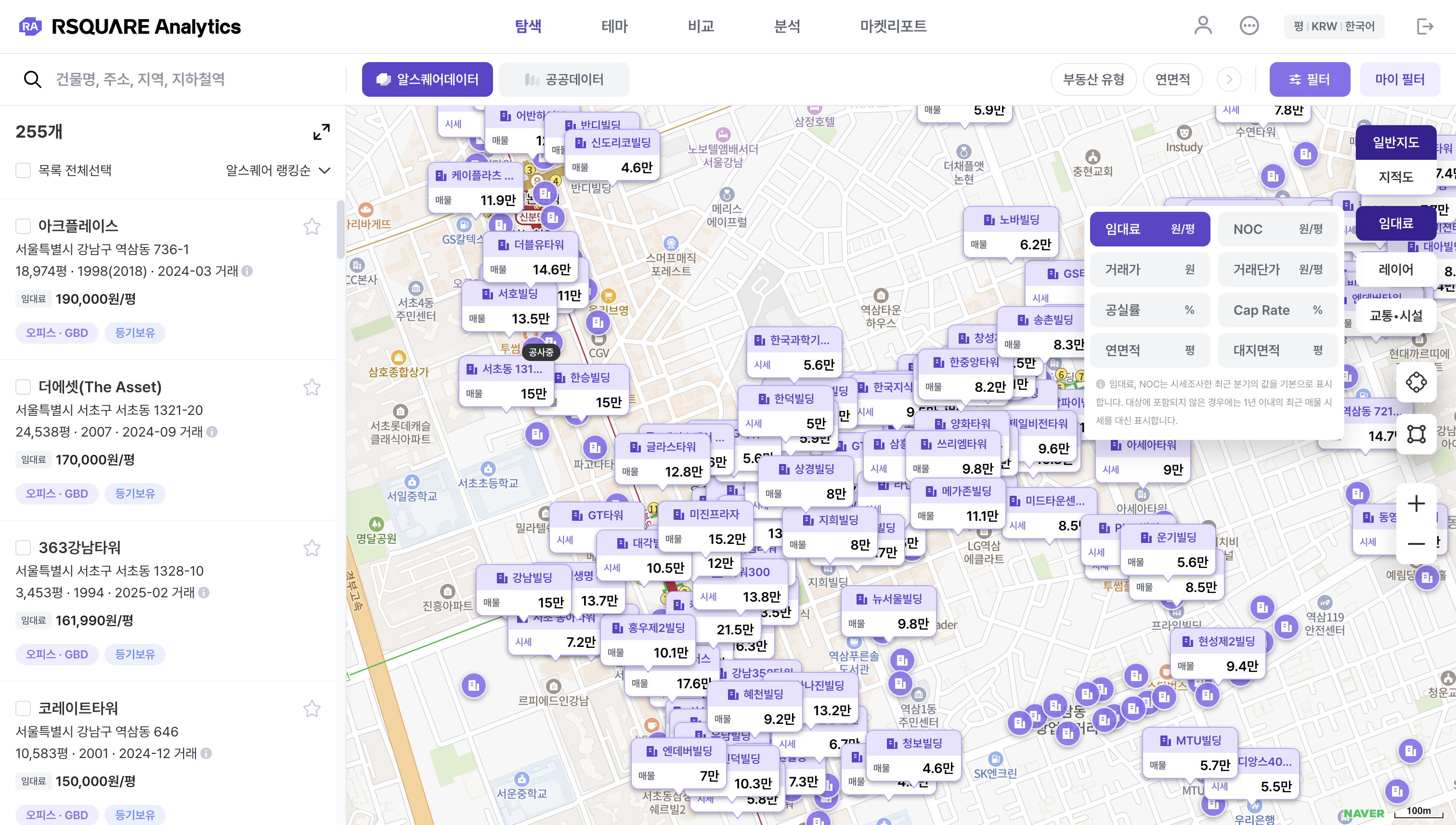The width and height of the screenshot is (1456, 825).
Task: Switch to the 마켓리포트 tab
Action: click(x=893, y=26)
